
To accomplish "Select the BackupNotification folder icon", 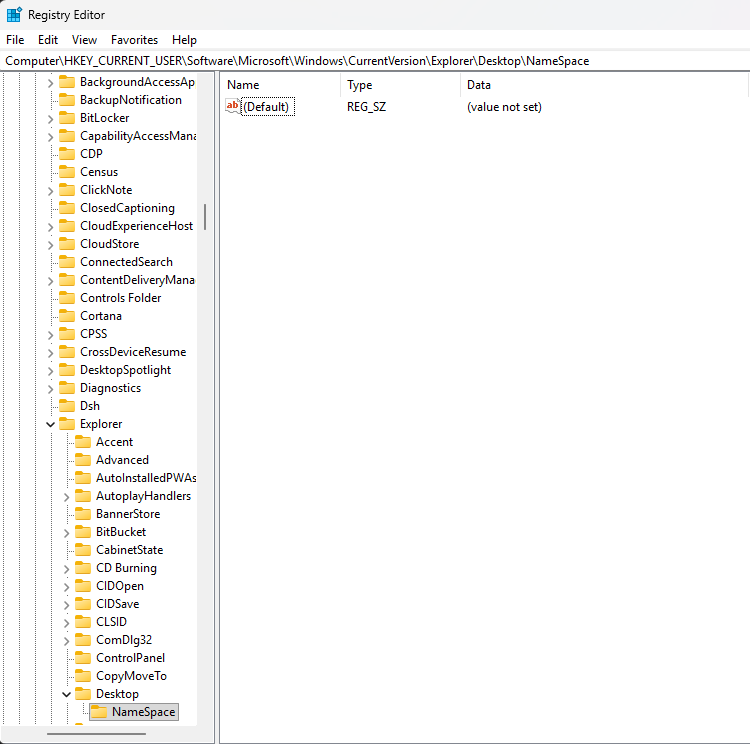I will [x=67, y=100].
